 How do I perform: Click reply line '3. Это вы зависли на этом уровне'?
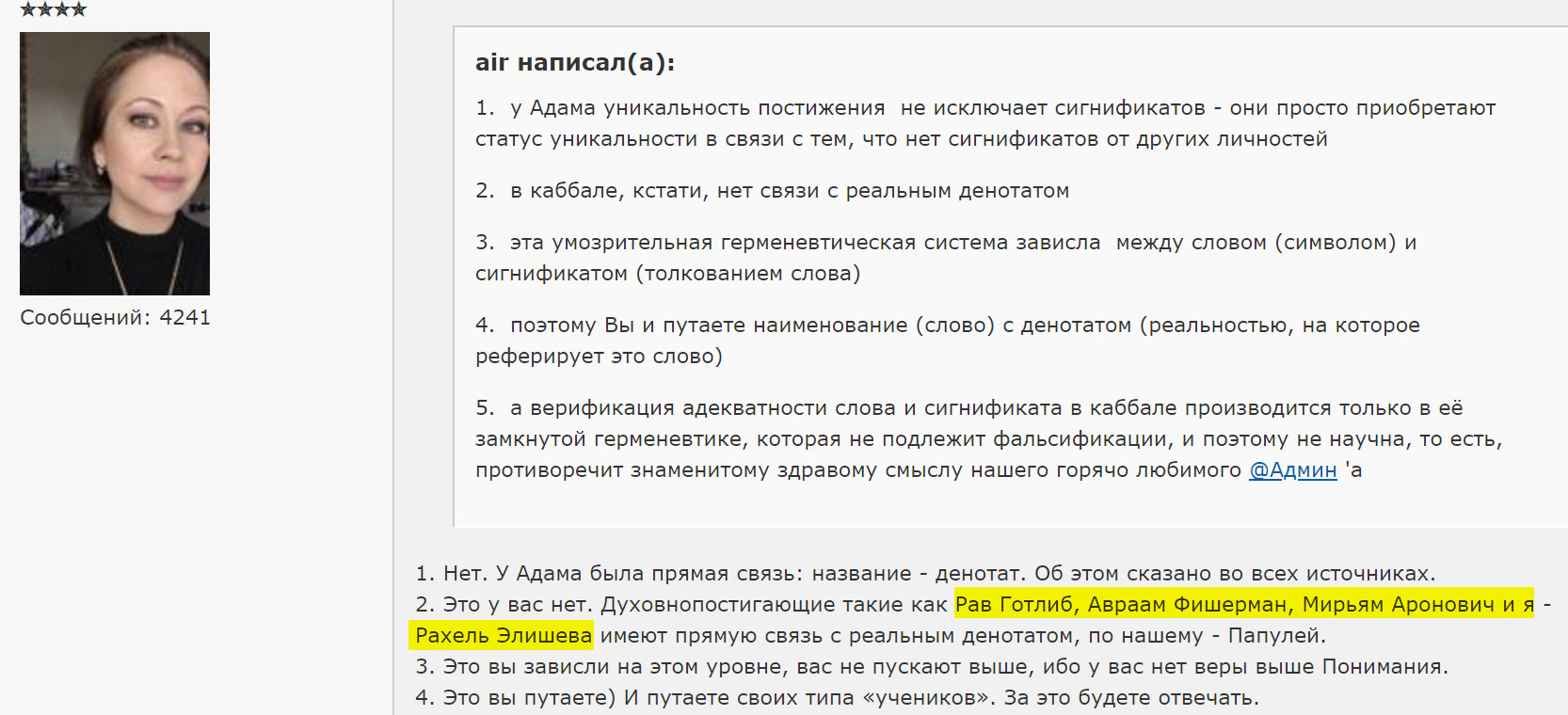[x=932, y=666]
